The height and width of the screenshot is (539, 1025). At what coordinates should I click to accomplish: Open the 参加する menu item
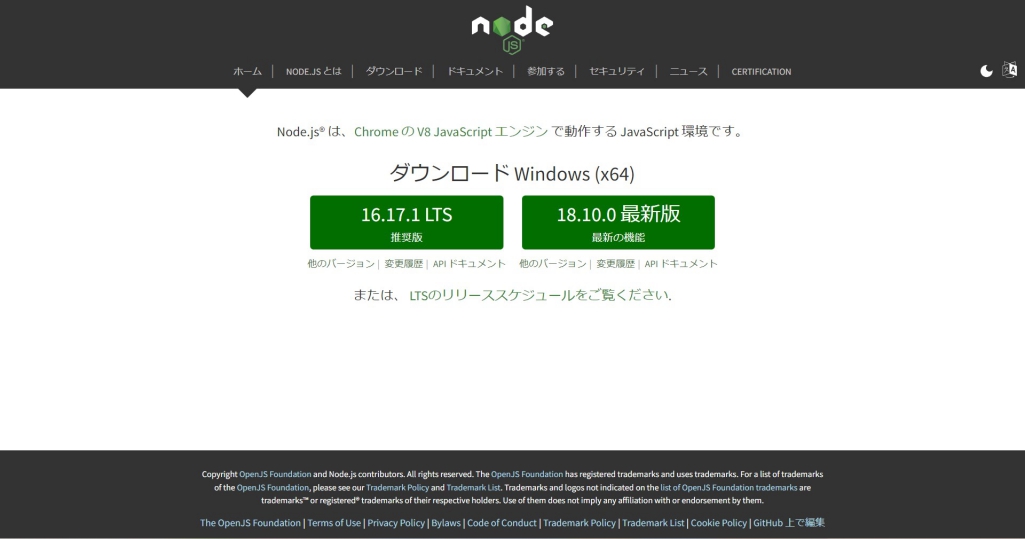(546, 71)
